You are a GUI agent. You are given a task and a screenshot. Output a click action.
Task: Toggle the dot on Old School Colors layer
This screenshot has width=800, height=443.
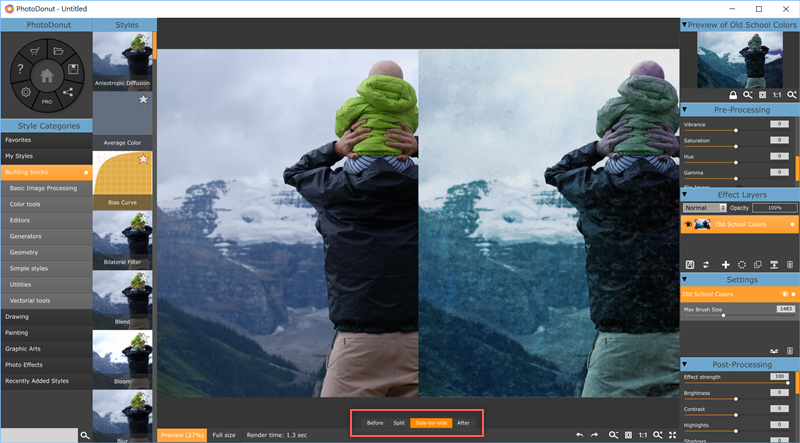(x=792, y=225)
